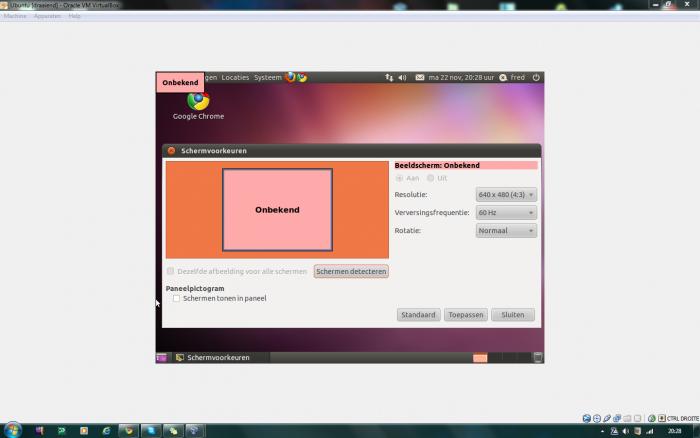
Task: Open the mail envelope indicator
Action: [x=420, y=77]
